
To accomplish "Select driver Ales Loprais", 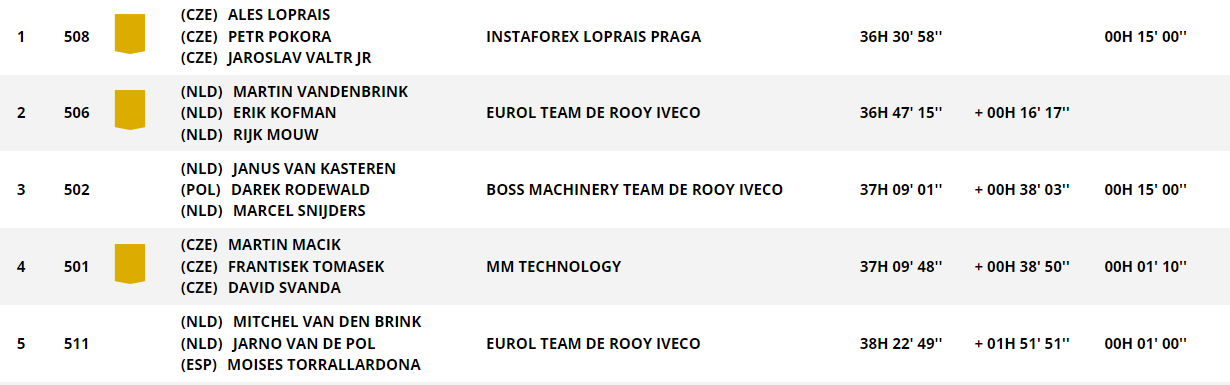I will [x=279, y=15].
